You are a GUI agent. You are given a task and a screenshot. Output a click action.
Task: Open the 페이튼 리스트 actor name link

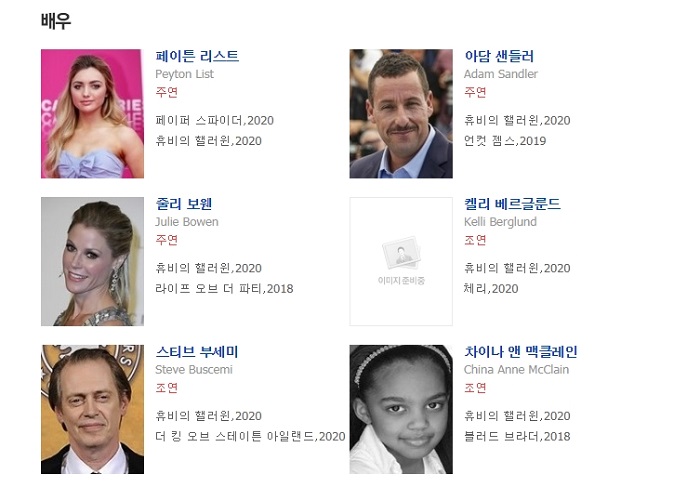[197, 56]
